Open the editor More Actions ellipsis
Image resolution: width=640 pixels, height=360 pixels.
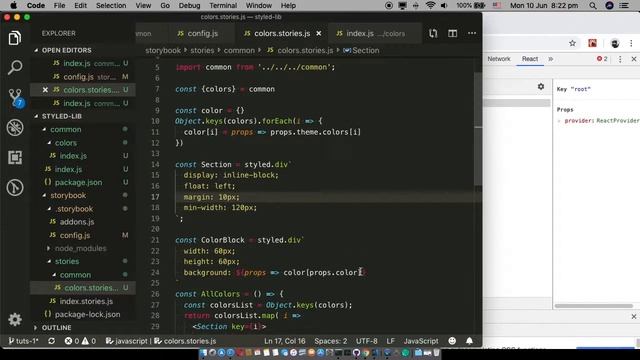tap(472, 33)
